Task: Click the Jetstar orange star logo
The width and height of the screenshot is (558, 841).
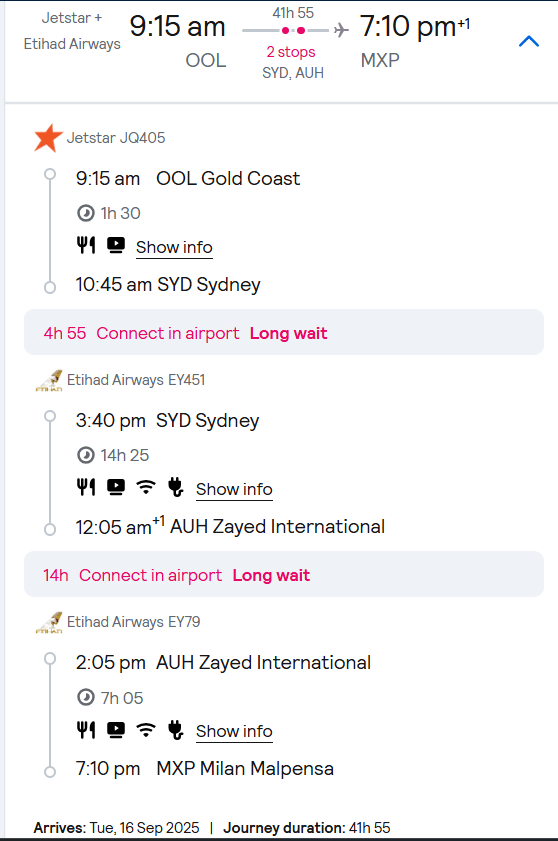Action: pyautogui.click(x=48, y=138)
